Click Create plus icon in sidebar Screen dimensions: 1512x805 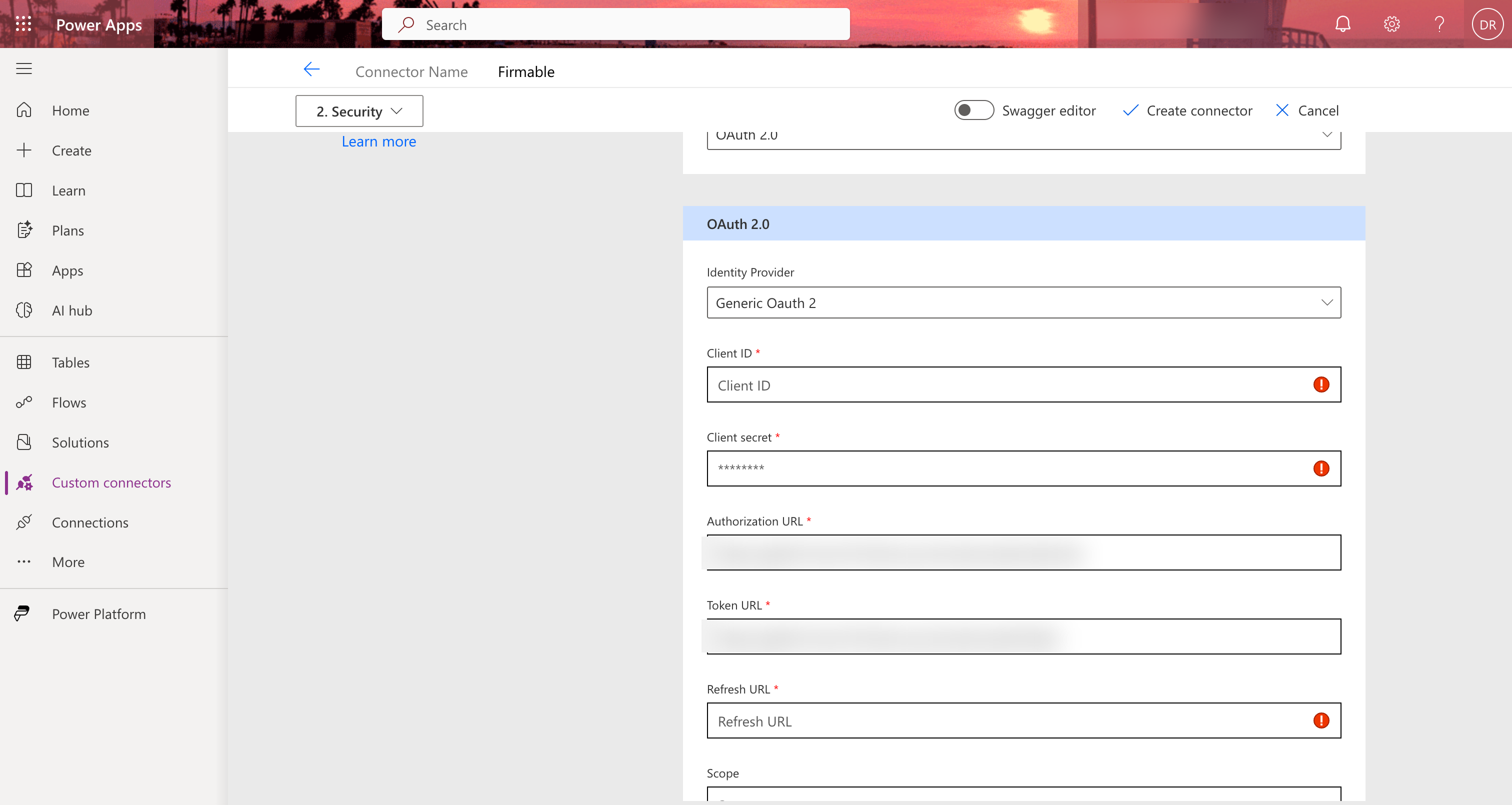click(24, 150)
